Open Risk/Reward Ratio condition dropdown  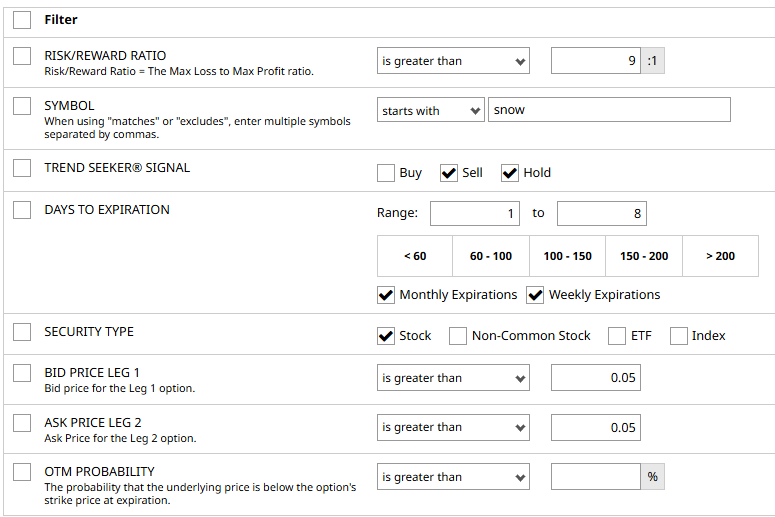tap(453, 61)
